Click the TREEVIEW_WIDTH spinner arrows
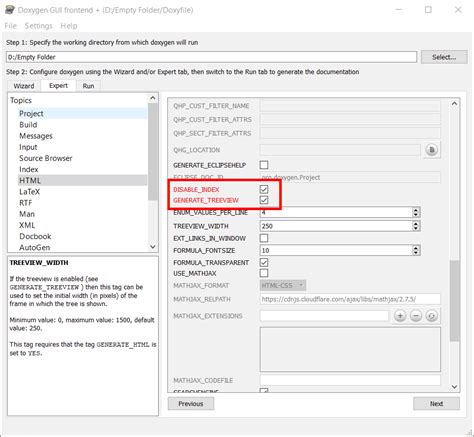 (x=415, y=226)
